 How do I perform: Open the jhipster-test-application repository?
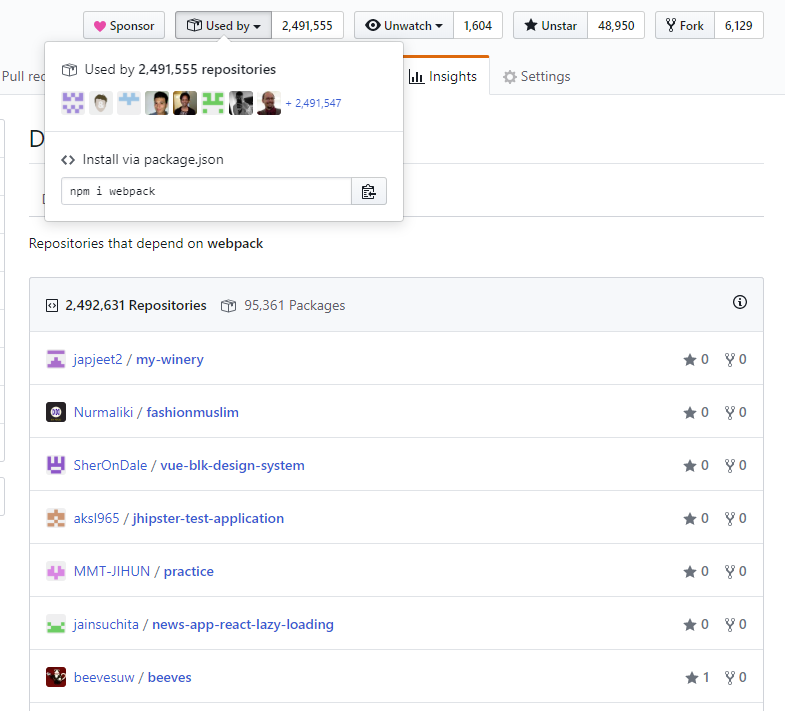coord(208,519)
